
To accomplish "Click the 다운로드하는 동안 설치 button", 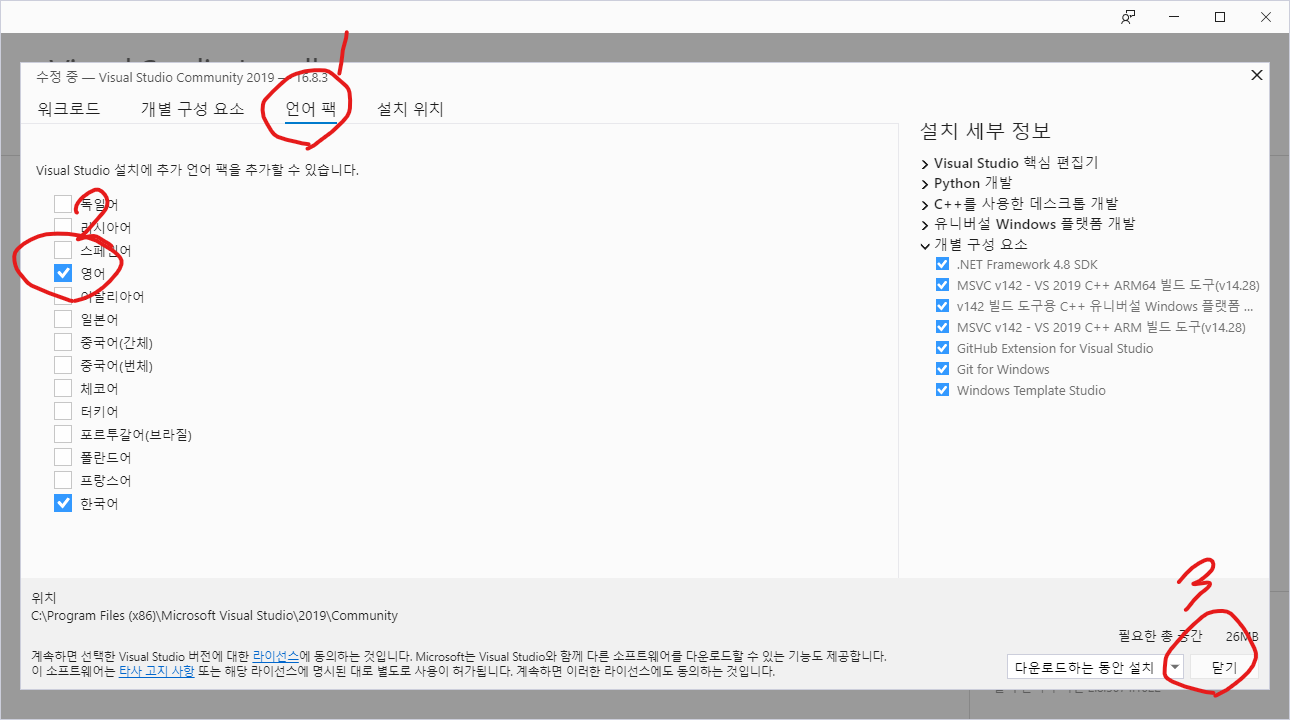I will click(x=1085, y=667).
